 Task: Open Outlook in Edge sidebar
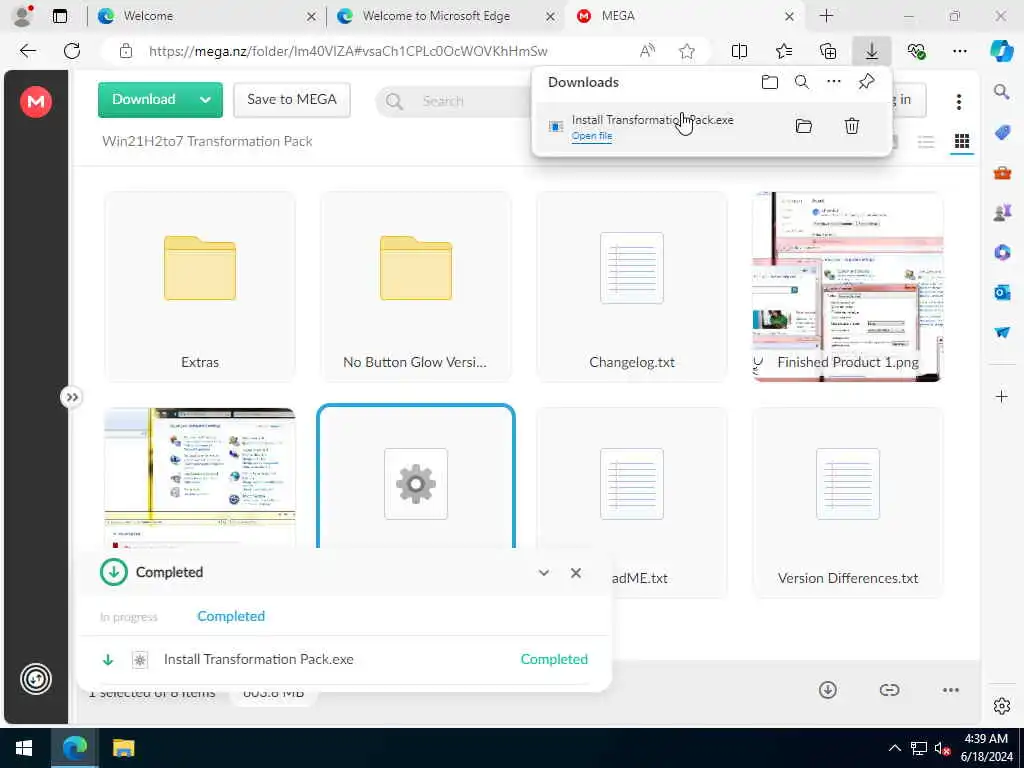click(1002, 292)
